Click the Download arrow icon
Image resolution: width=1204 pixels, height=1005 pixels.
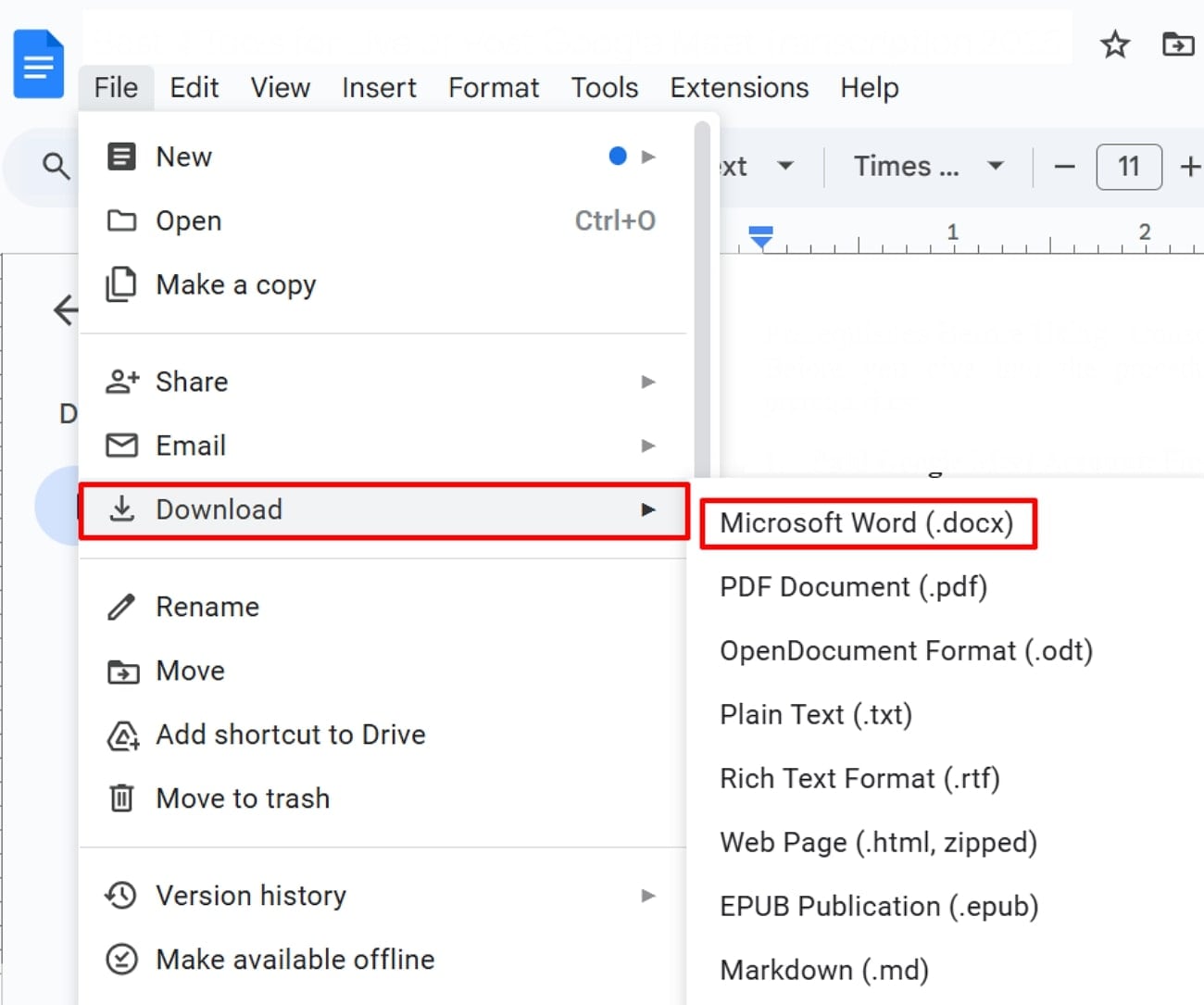tap(121, 509)
